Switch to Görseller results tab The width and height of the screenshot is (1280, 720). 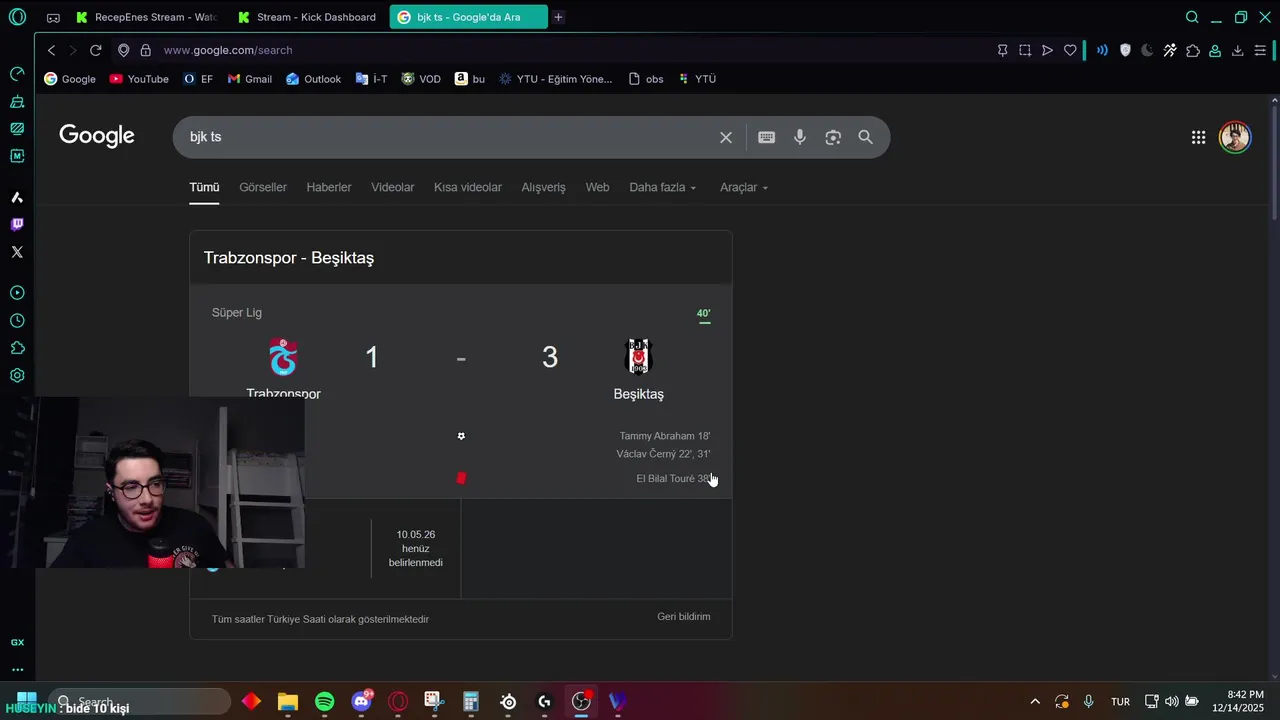(x=263, y=187)
